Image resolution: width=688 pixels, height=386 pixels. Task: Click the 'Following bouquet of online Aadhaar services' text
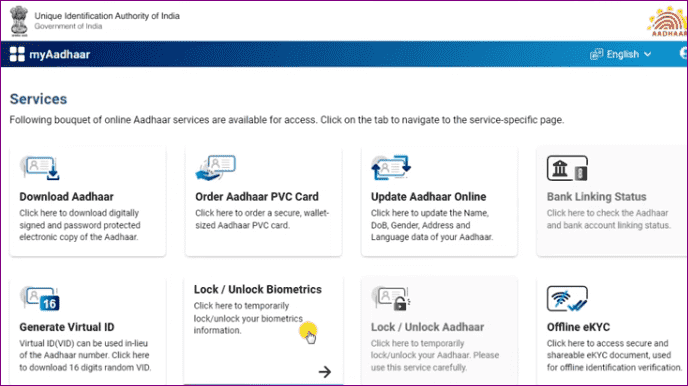[287, 120]
